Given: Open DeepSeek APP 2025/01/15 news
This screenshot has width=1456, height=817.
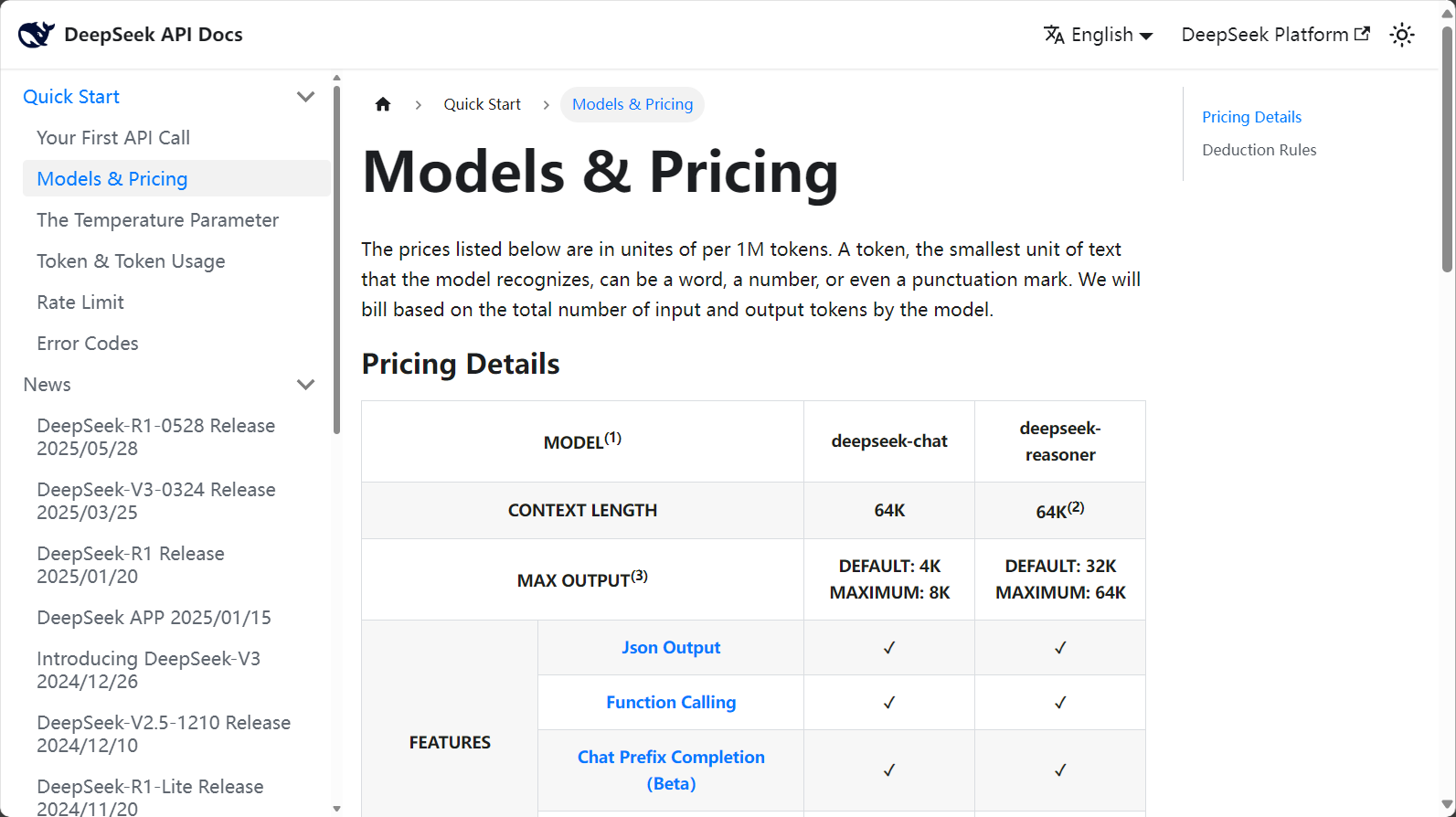Looking at the screenshot, I should (154, 618).
